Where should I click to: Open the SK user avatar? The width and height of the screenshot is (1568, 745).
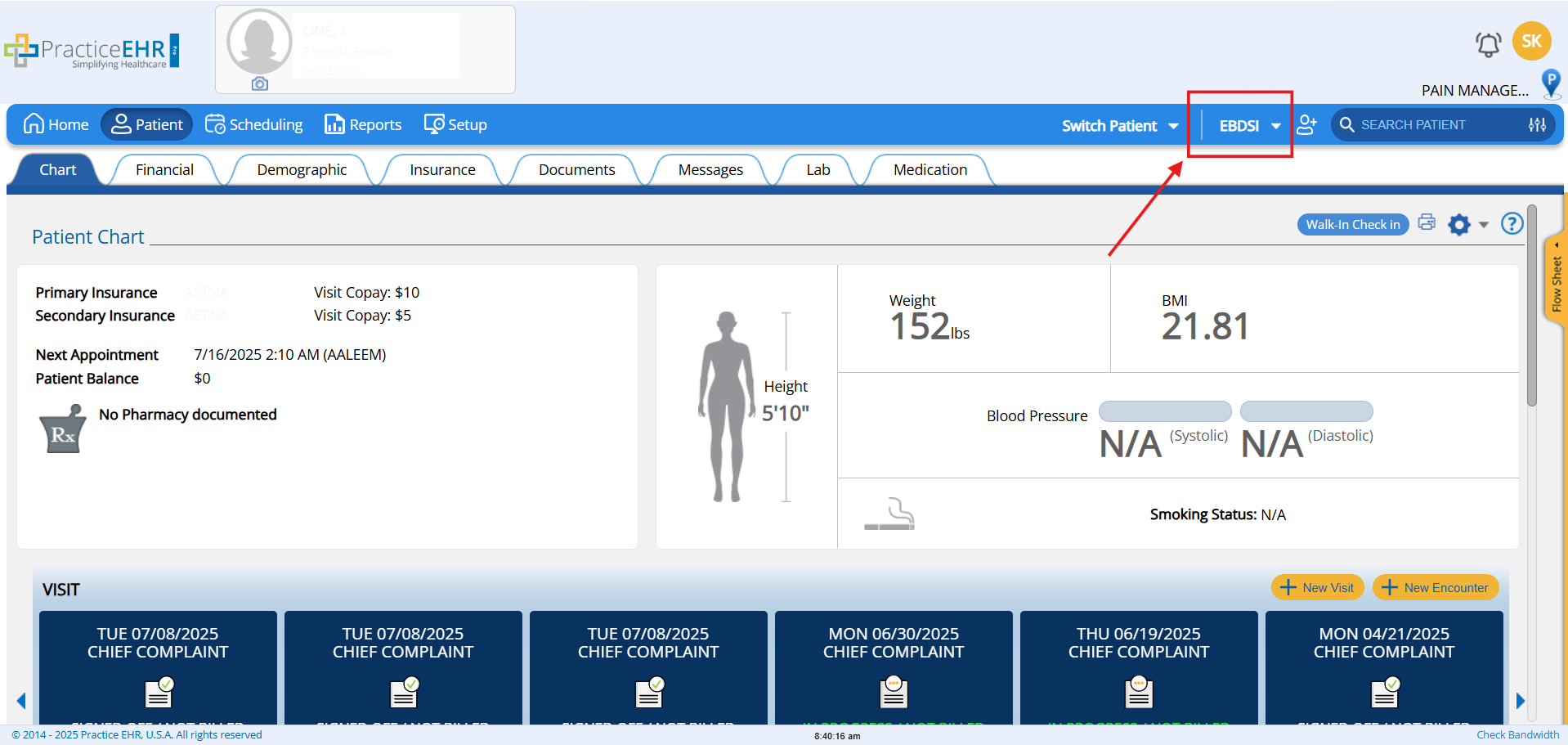[1531, 42]
